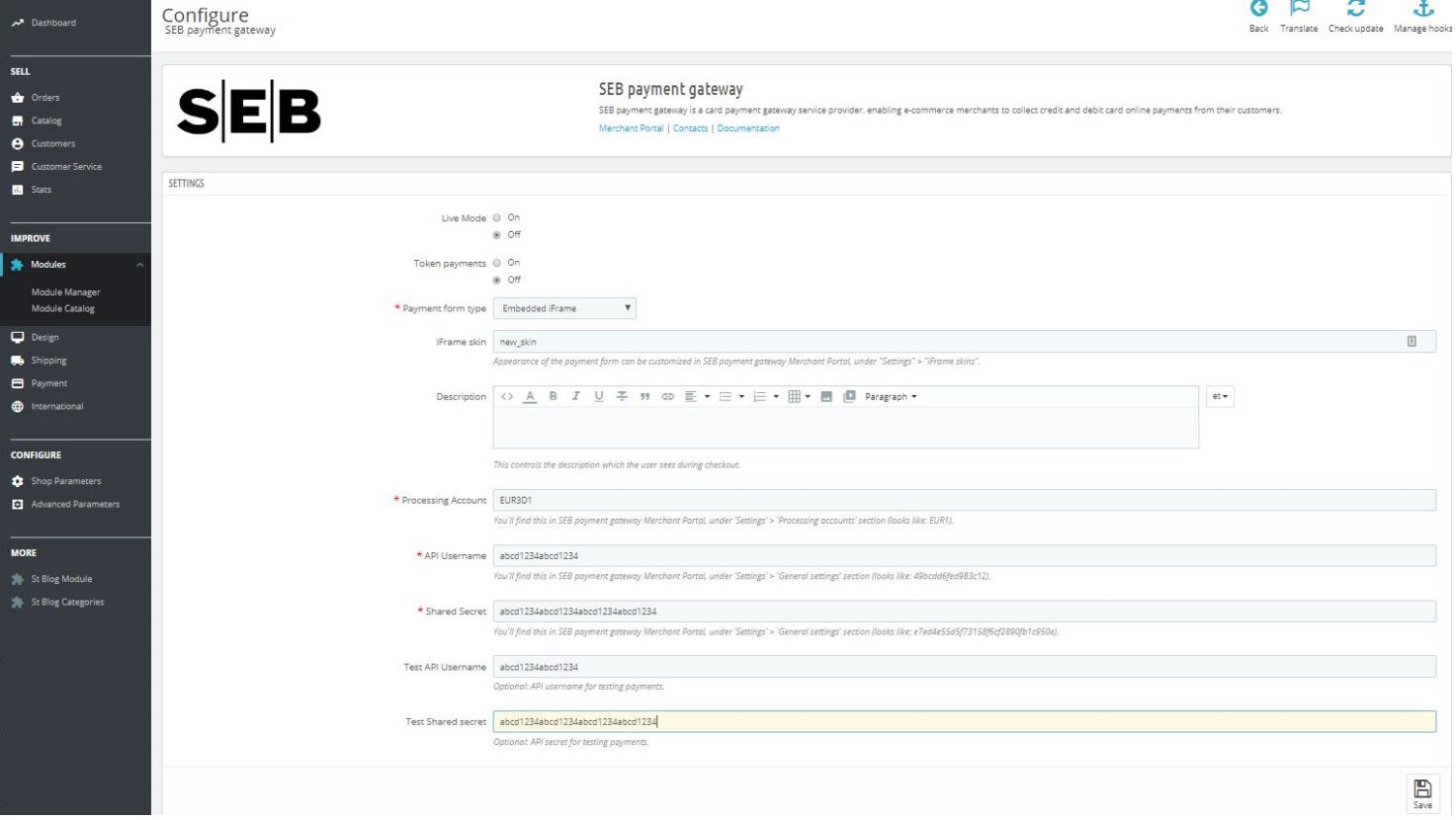Open text alignment dropdown in editor
Screen dimensions: 1456x820
coord(698,397)
